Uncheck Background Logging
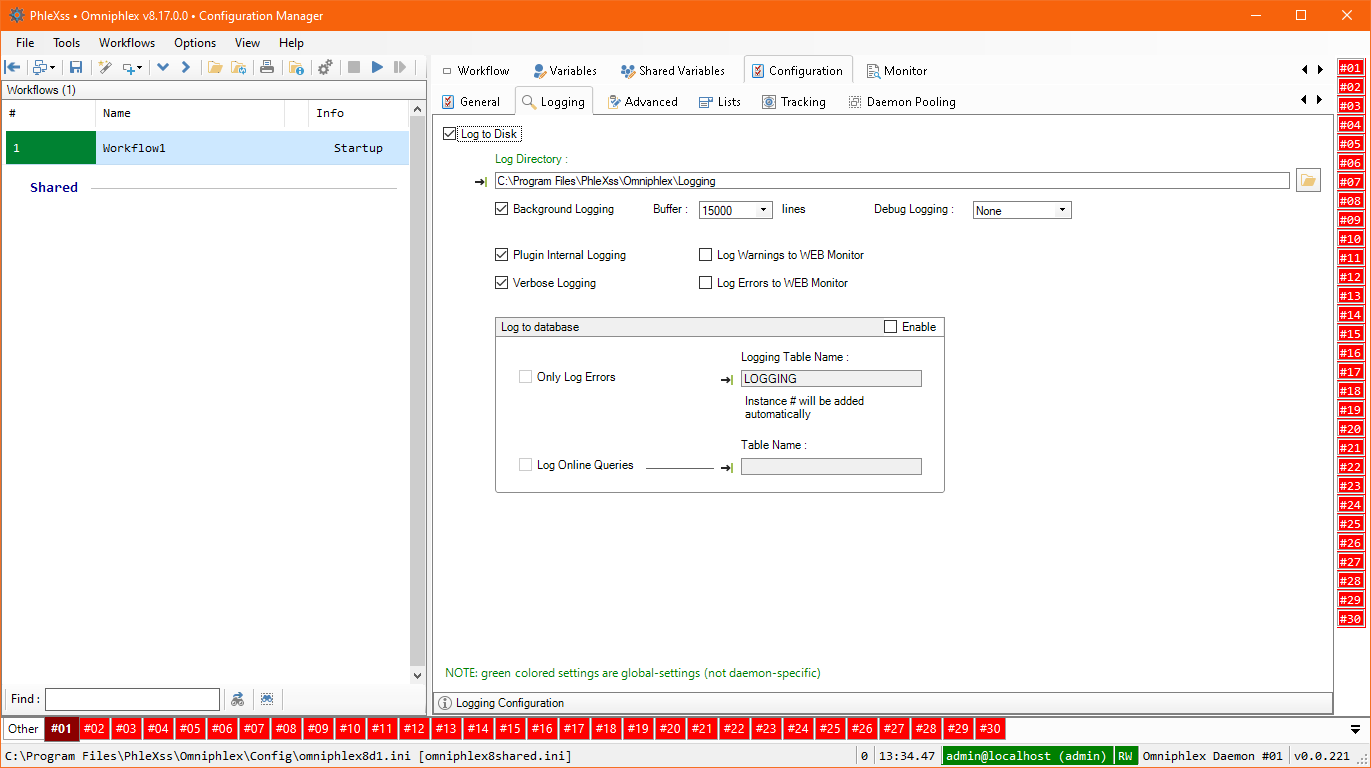 502,209
